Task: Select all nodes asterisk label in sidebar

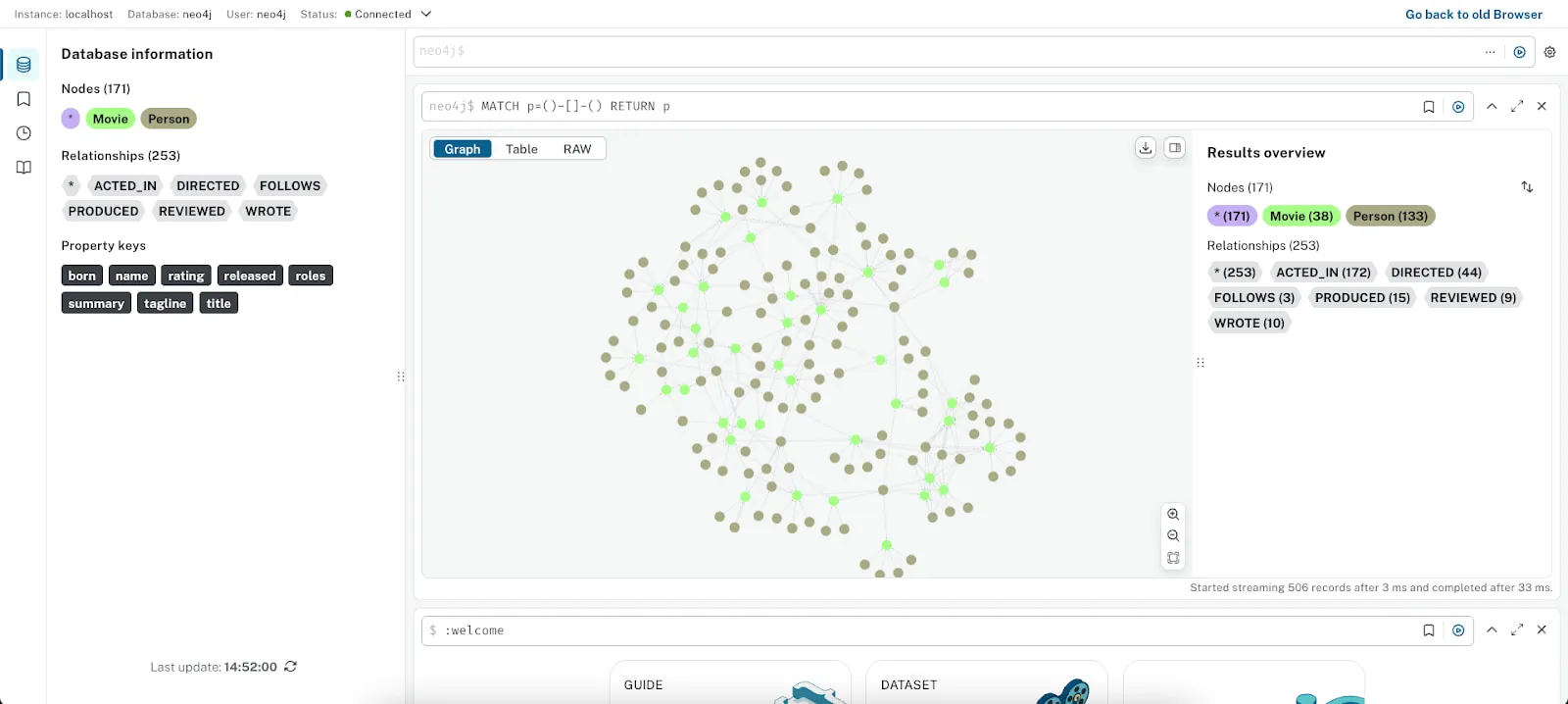Action: pyautogui.click(x=71, y=119)
